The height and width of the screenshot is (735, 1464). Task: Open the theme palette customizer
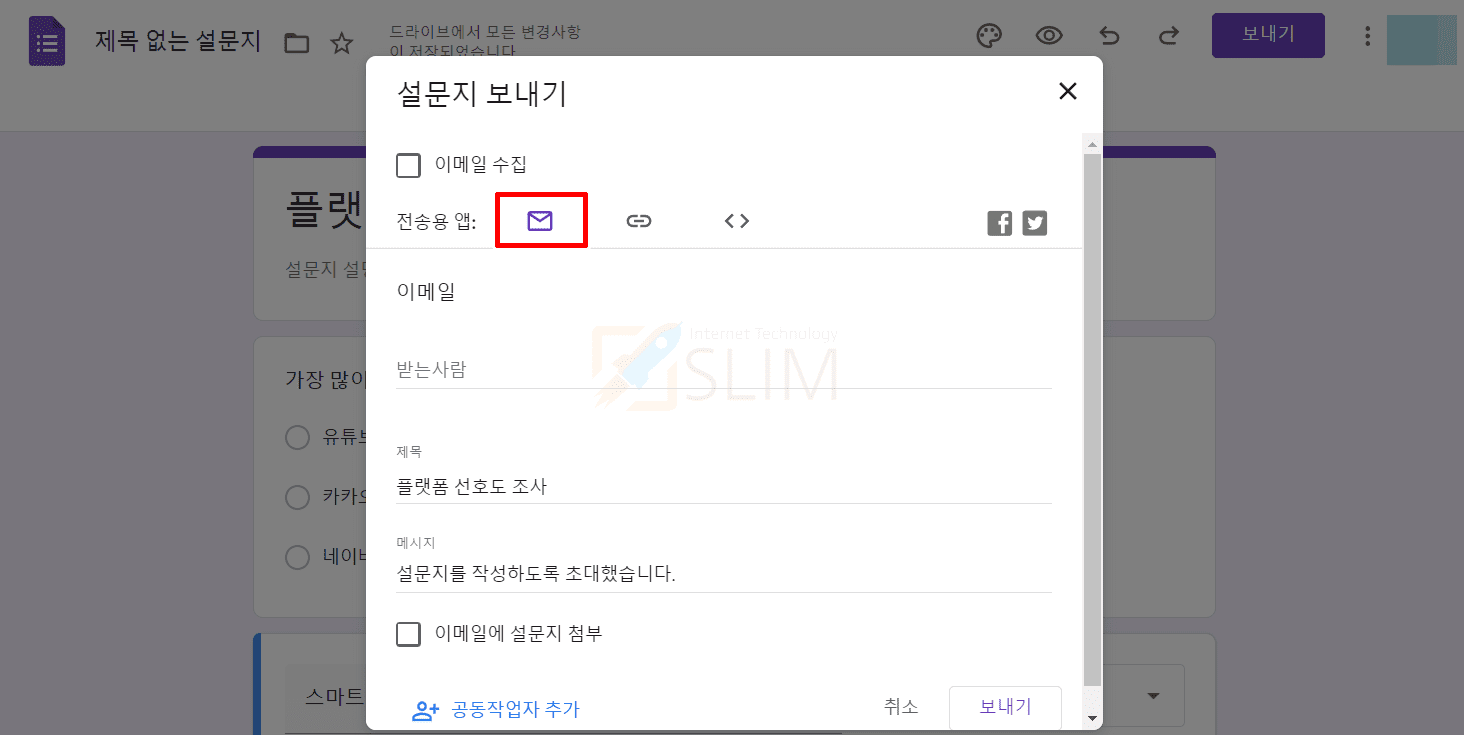coord(988,36)
